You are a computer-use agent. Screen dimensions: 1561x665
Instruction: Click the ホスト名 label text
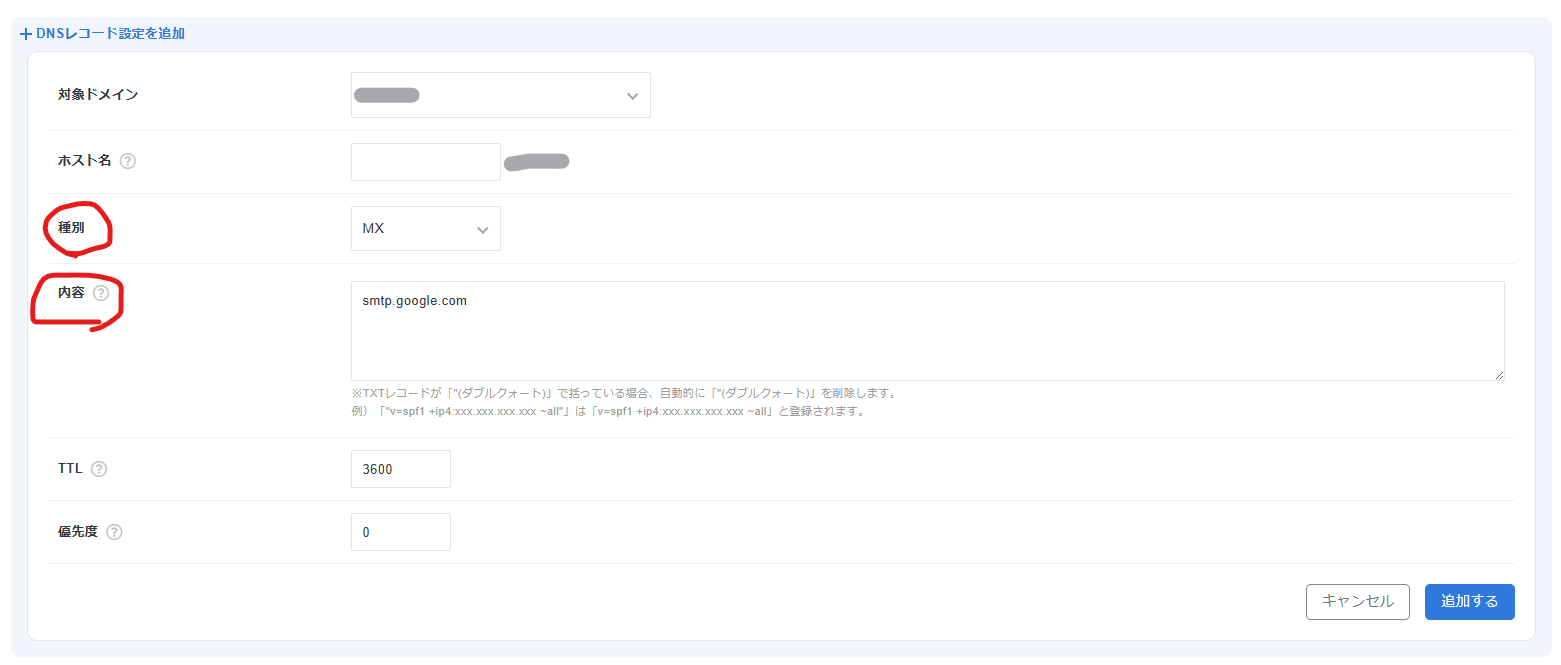[x=85, y=161]
